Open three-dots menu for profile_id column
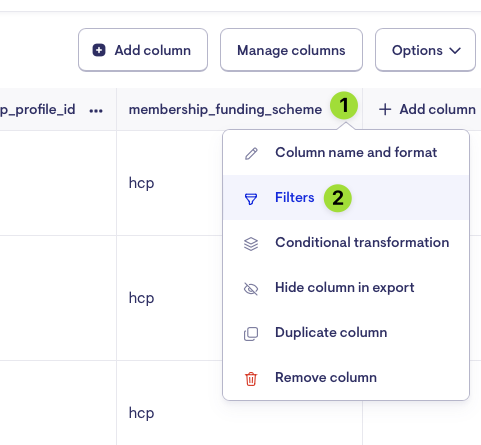Image resolution: width=481 pixels, height=445 pixels. pyautogui.click(x=96, y=111)
